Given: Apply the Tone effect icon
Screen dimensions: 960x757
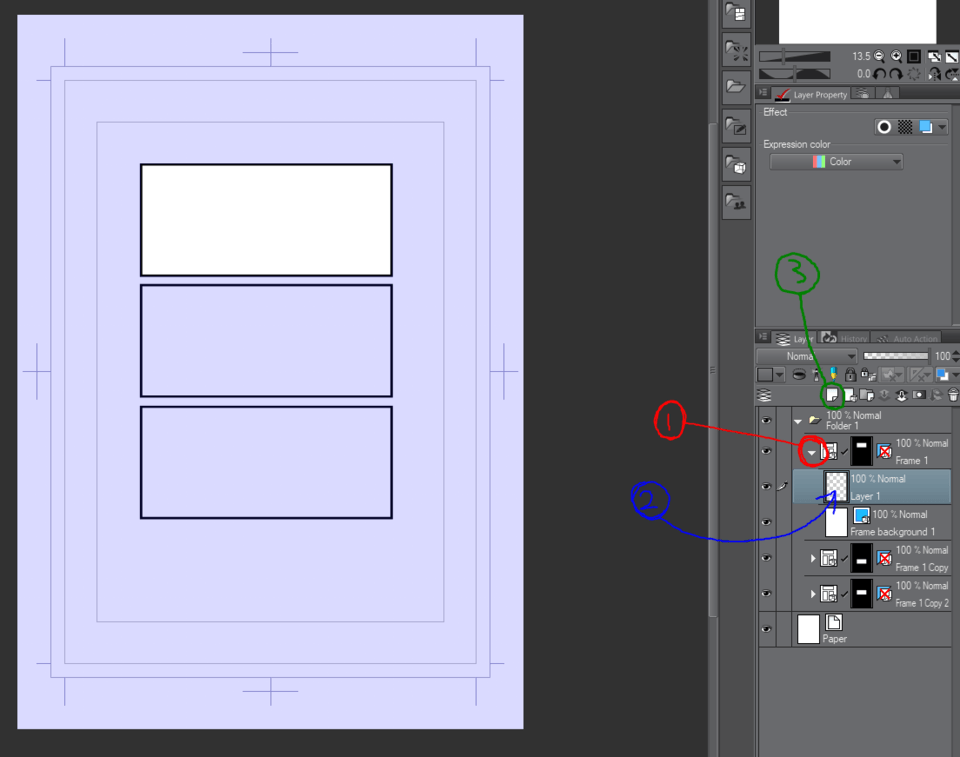Looking at the screenshot, I should [905, 127].
